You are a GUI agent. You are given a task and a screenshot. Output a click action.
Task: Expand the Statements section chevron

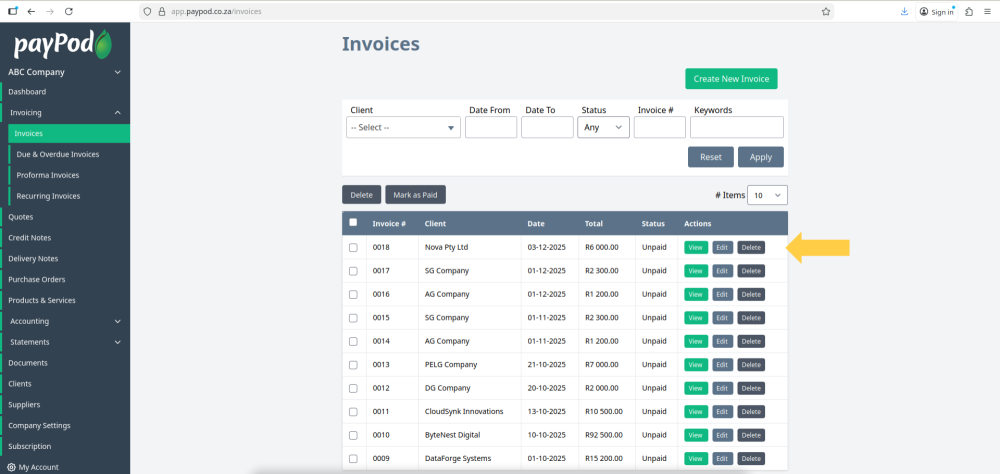coord(117,342)
